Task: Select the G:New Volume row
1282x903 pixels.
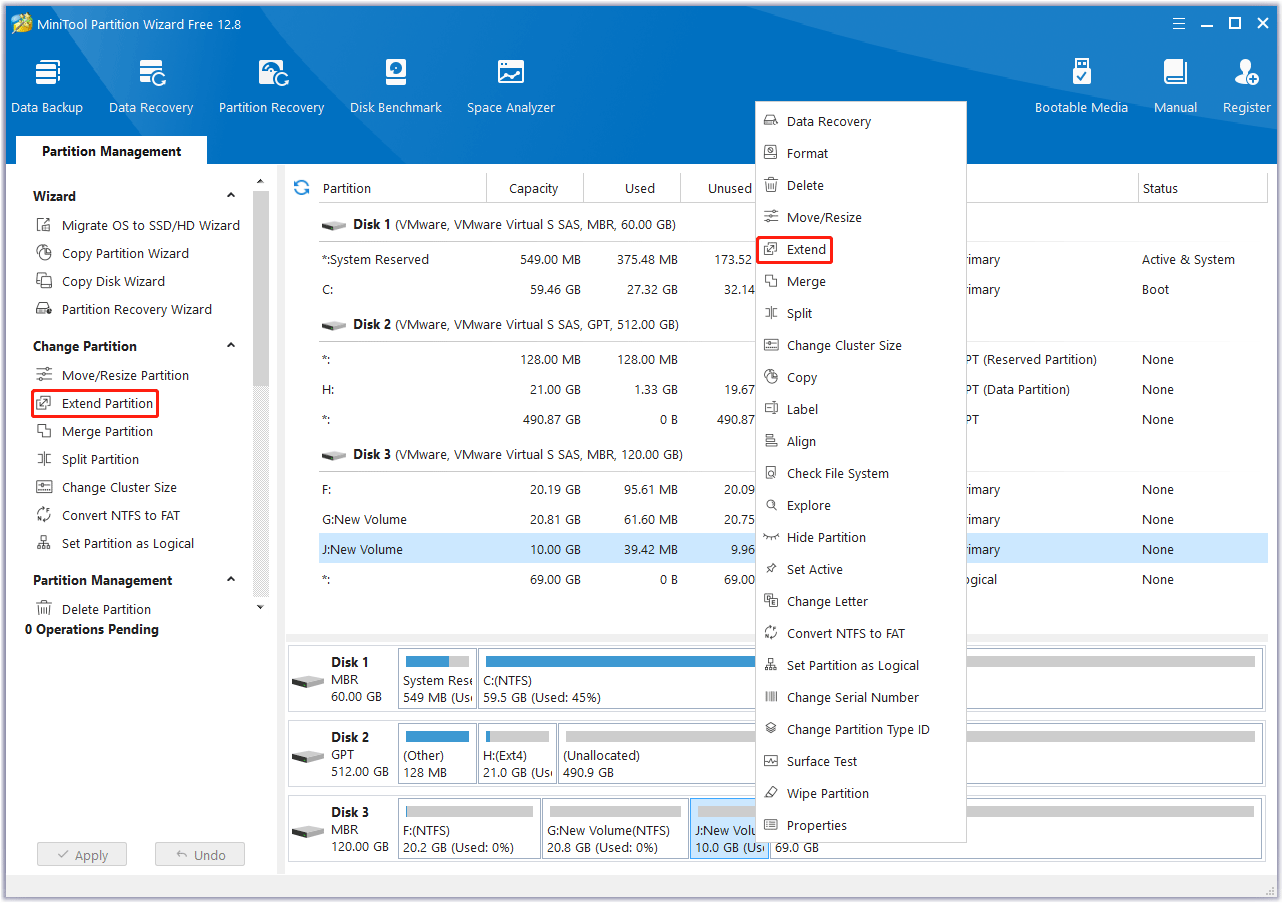Action: pyautogui.click(x=793, y=519)
